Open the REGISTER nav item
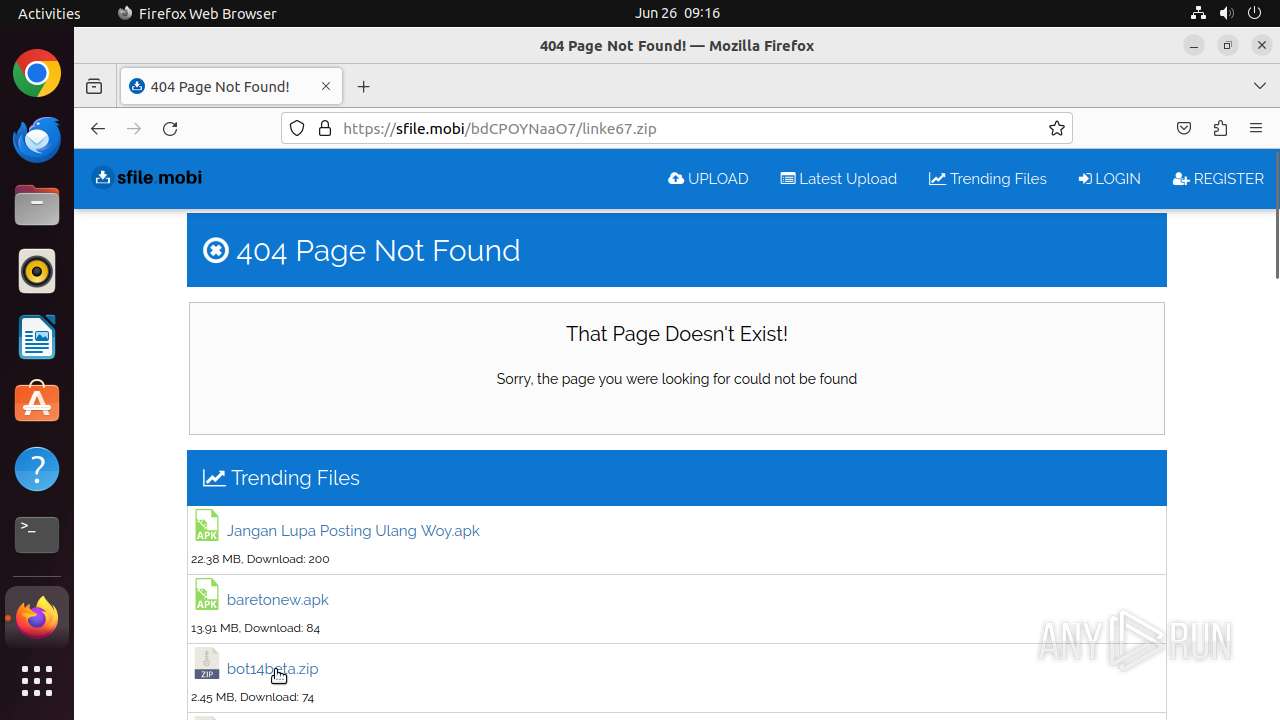This screenshot has width=1280, height=720. click(x=1218, y=179)
